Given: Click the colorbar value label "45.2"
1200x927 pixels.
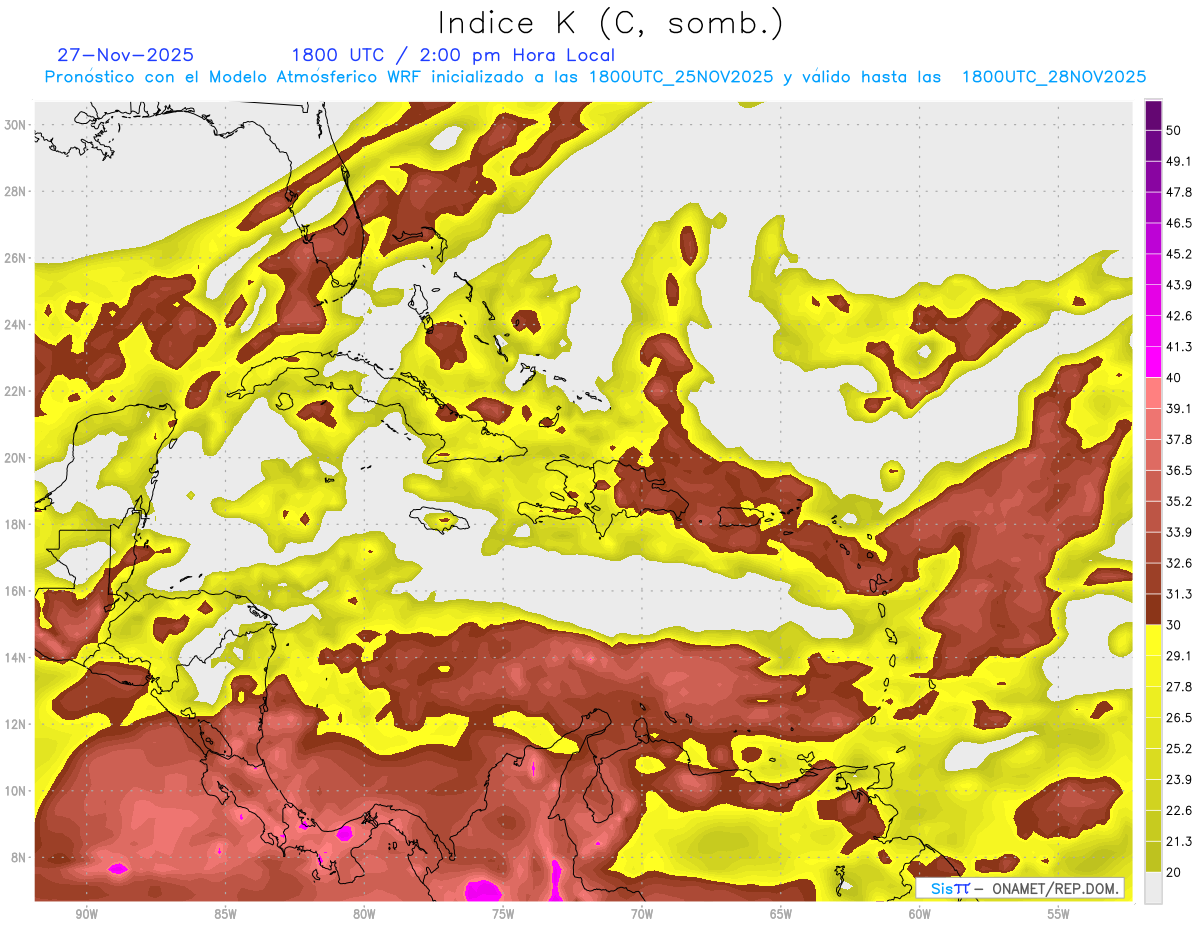Looking at the screenshot, I should (1179, 254).
